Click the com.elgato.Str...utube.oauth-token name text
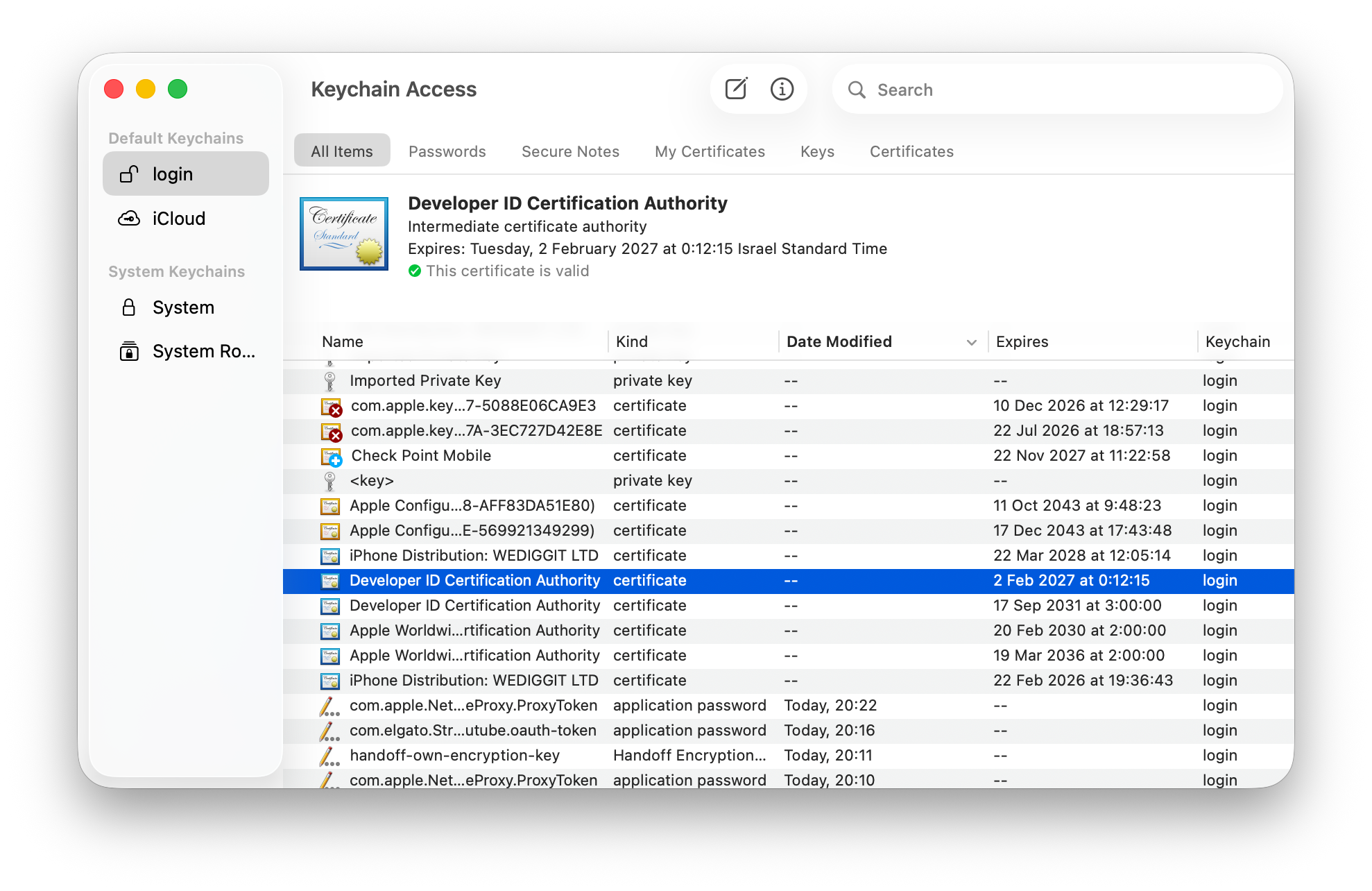 click(x=473, y=731)
